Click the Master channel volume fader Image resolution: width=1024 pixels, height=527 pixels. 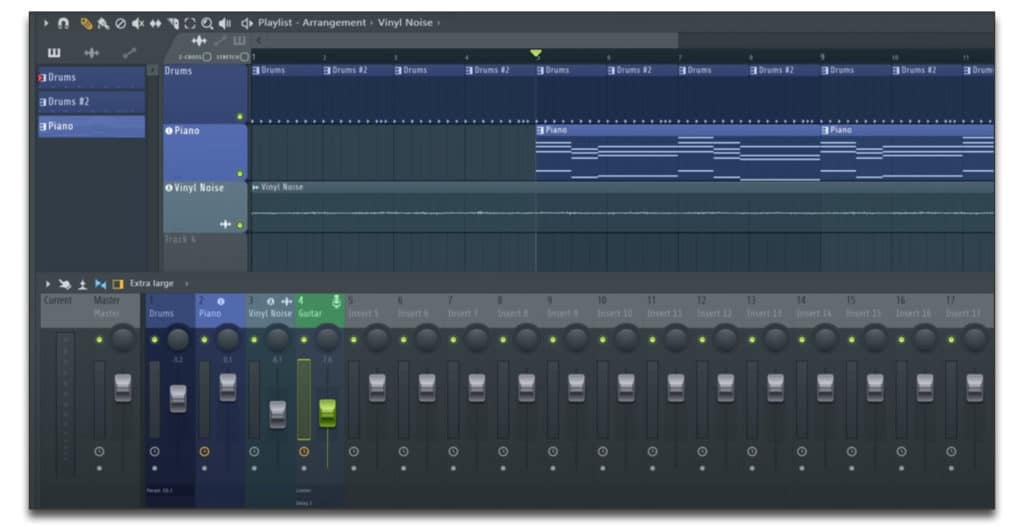pyautogui.click(x=123, y=388)
